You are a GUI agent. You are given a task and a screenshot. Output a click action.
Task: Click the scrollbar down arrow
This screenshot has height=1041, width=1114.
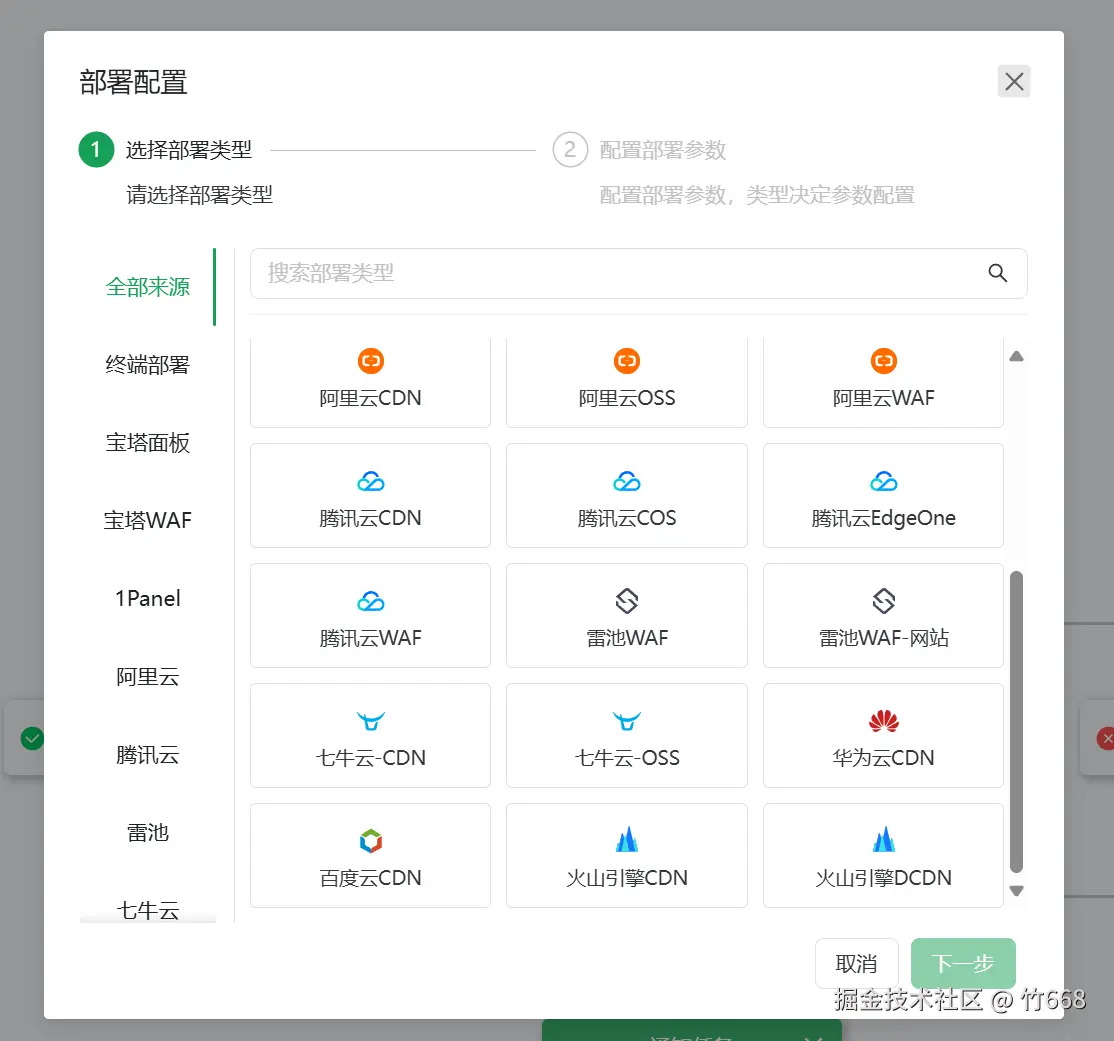1017,891
